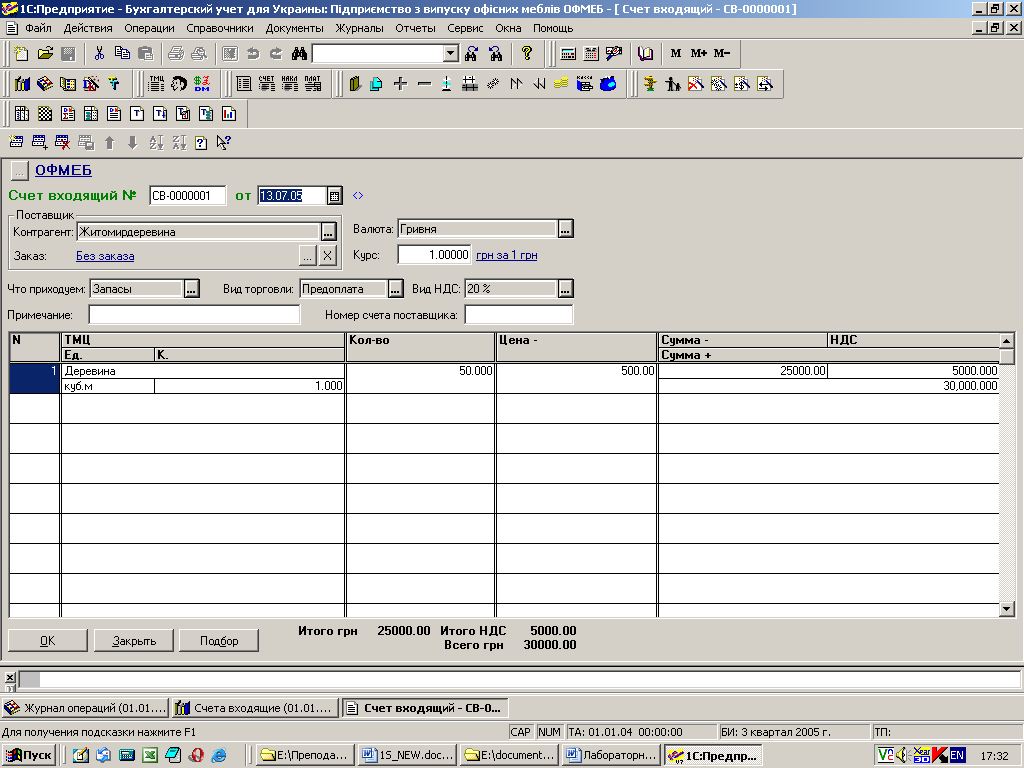Click the bar chart report icon
This screenshot has height=768, width=1024.
click(229, 114)
